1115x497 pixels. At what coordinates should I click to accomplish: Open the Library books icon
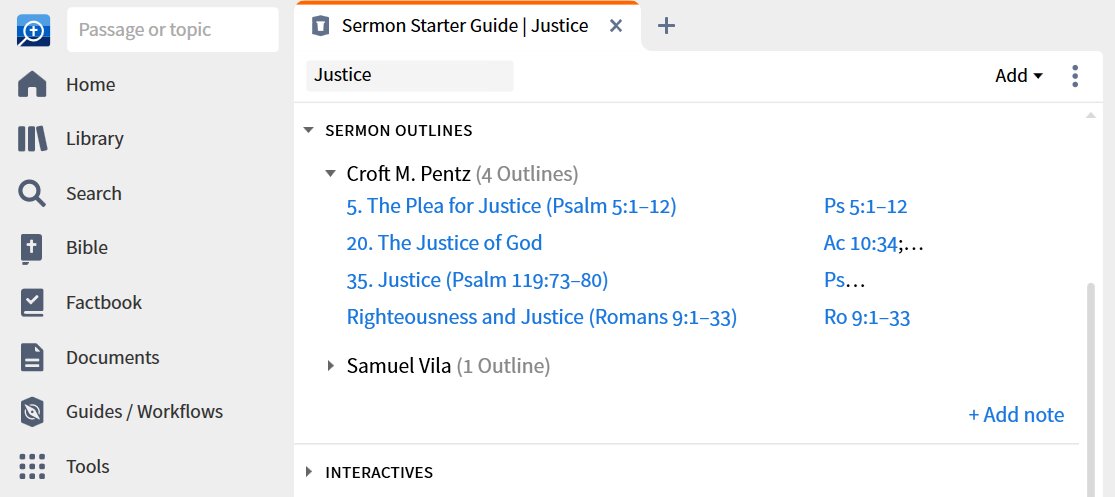coord(32,139)
